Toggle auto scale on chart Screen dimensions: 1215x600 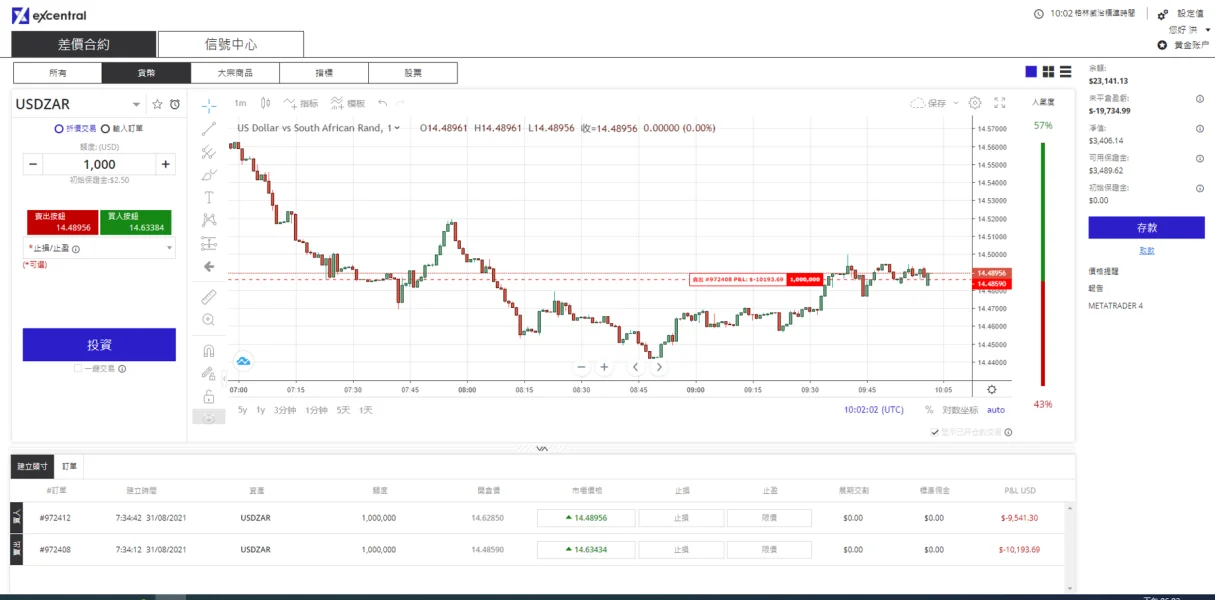coord(996,410)
